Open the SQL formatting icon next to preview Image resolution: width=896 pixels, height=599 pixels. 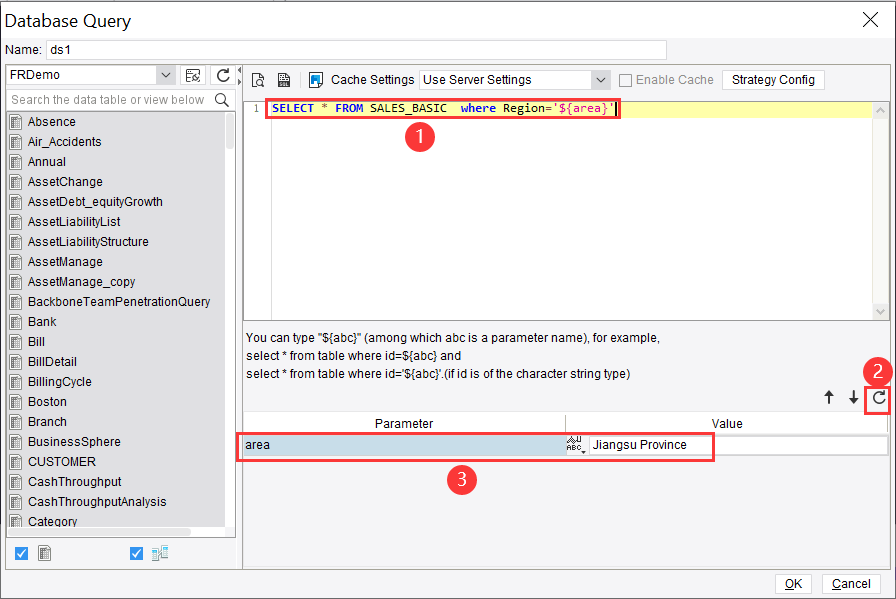(282, 80)
